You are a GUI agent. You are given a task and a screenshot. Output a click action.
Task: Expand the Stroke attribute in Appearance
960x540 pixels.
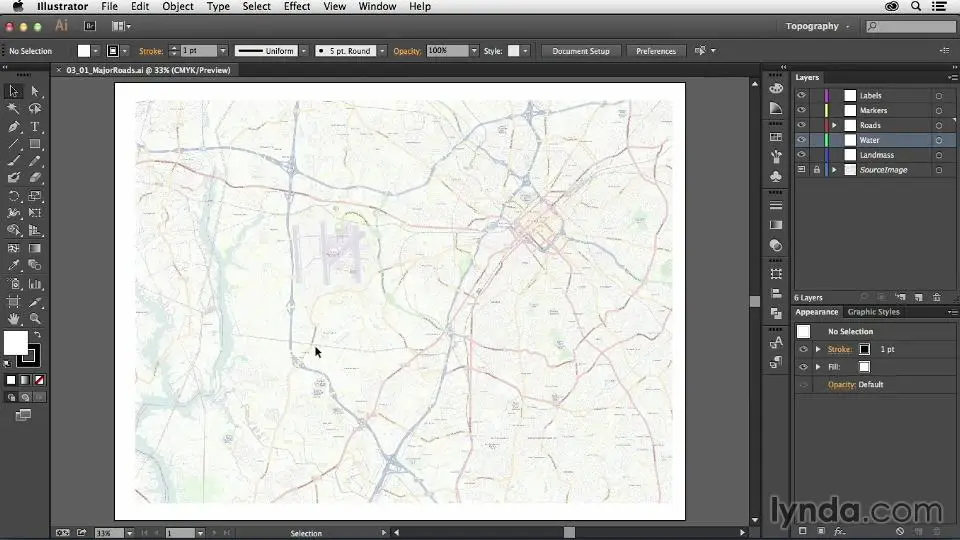tap(818, 349)
